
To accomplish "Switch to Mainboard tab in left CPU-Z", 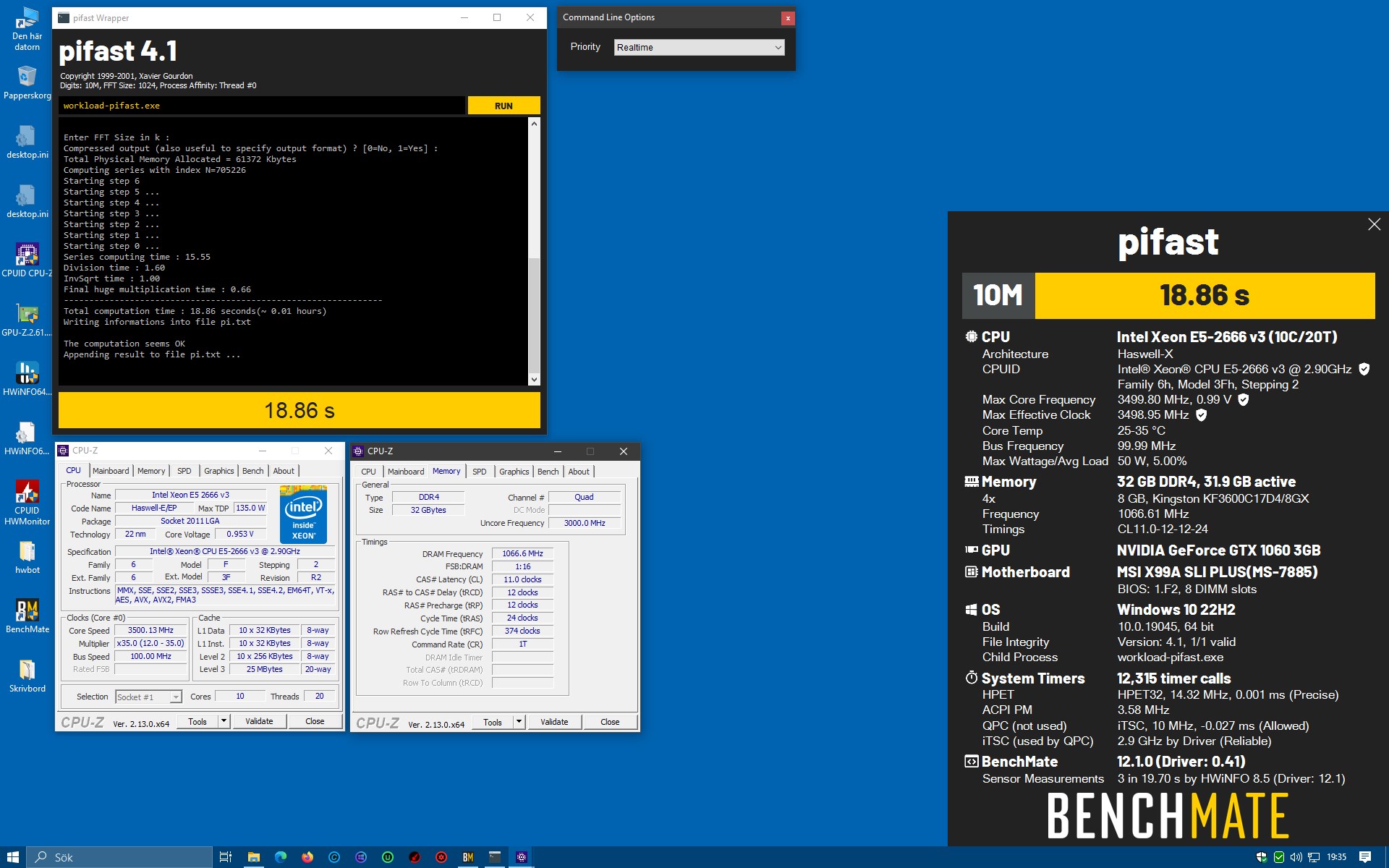I will pyautogui.click(x=111, y=471).
